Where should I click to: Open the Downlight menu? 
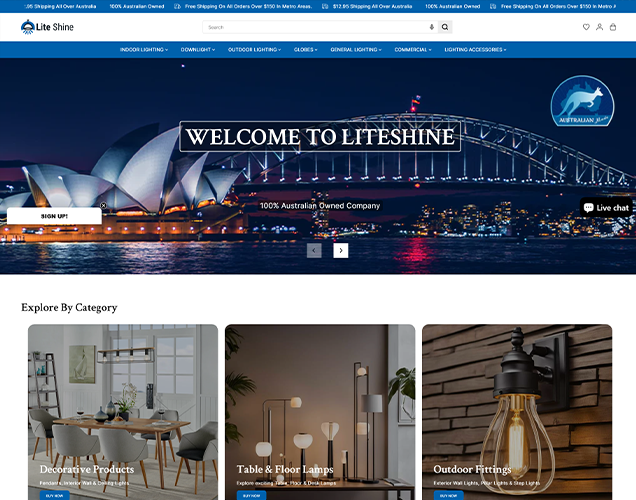[x=197, y=49]
